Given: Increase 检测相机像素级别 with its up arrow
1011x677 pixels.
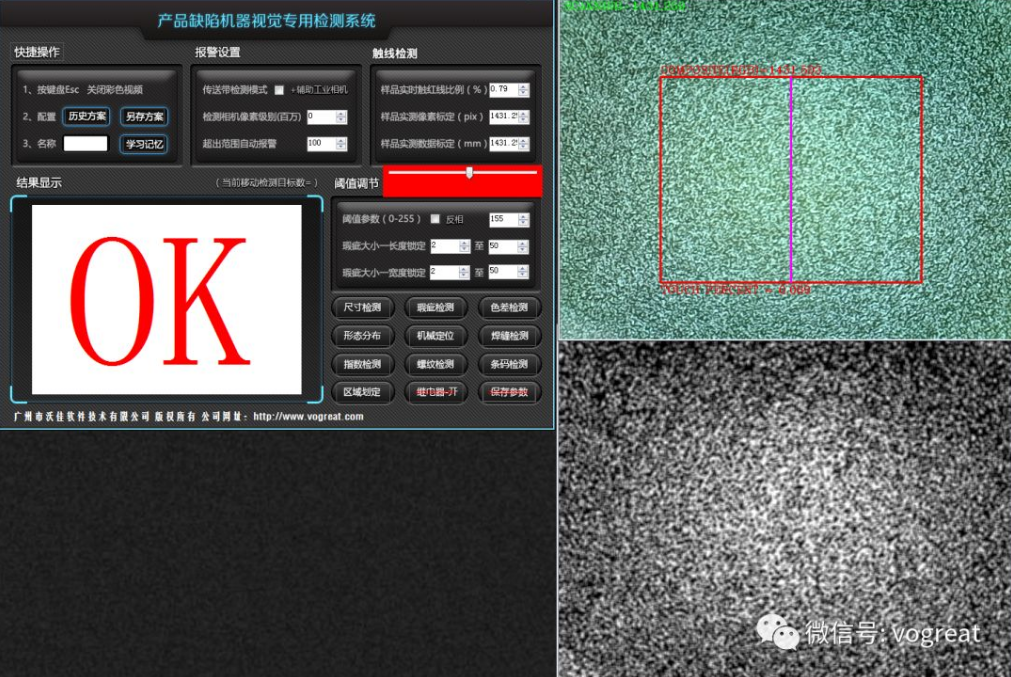Looking at the screenshot, I should 340,112.
